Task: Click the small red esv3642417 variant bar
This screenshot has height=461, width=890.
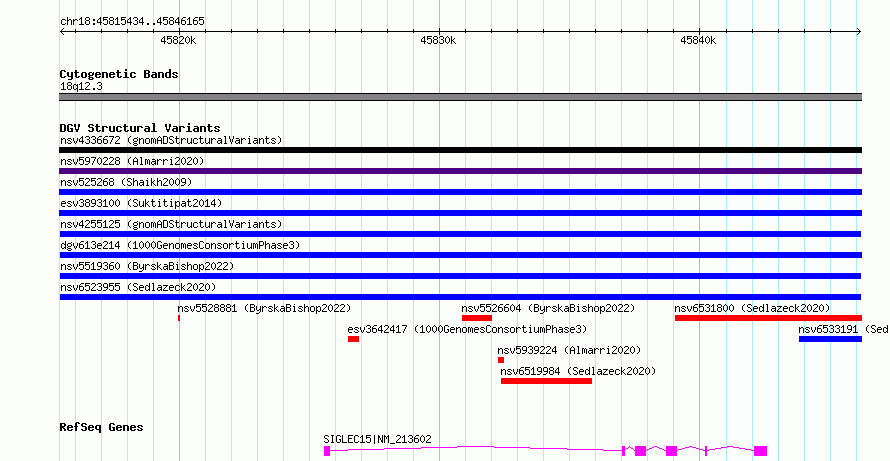Action: click(x=354, y=339)
